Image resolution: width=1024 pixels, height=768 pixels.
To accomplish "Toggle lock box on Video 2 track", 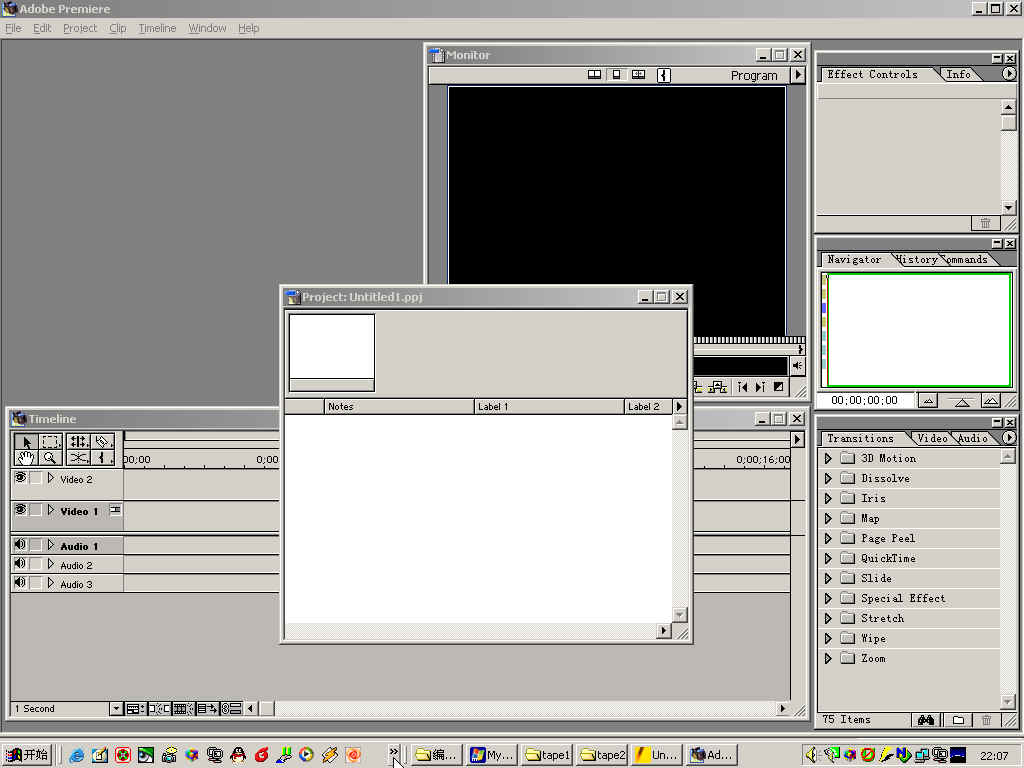I will (x=36, y=478).
